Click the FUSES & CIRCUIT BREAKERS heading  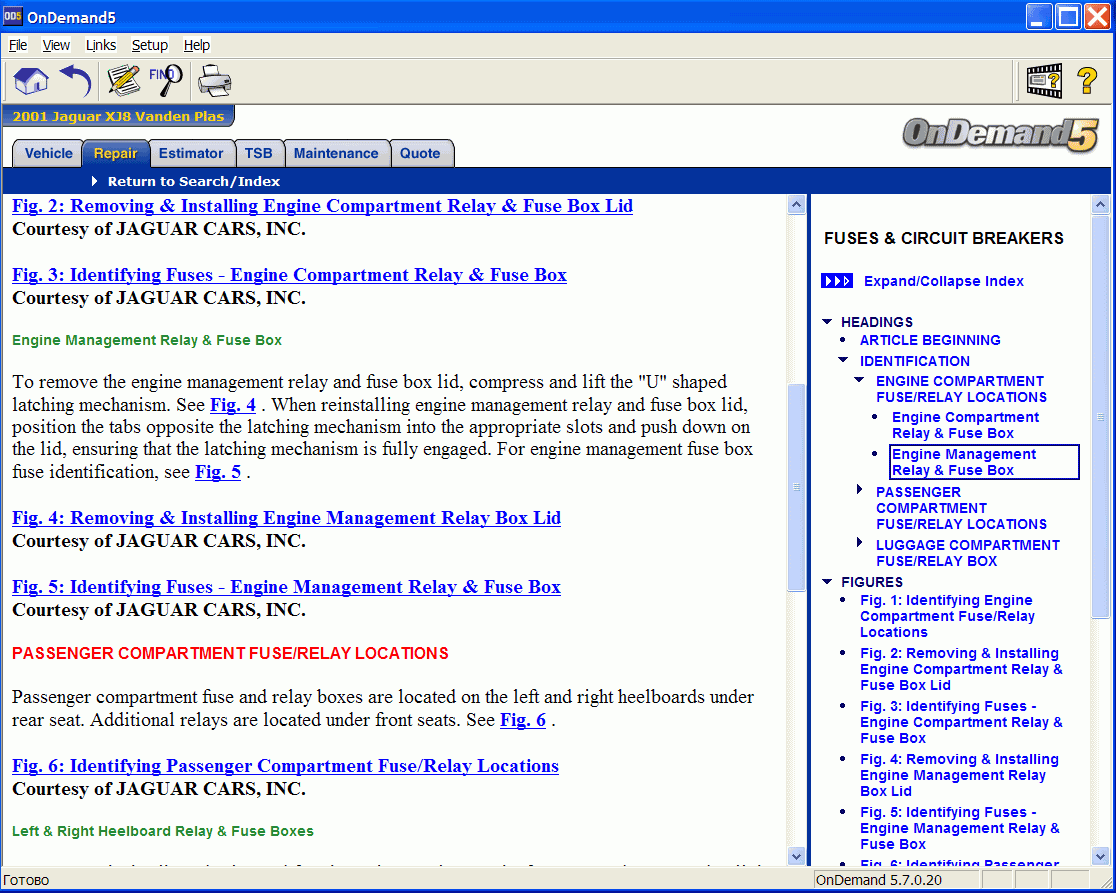coord(944,238)
